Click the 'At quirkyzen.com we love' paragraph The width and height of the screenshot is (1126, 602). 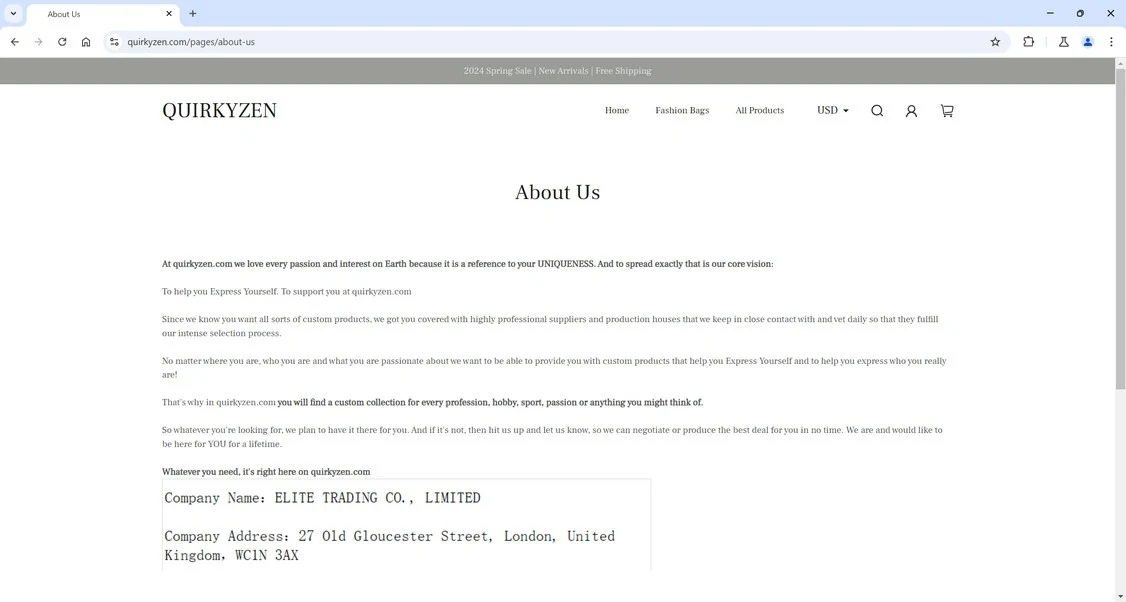point(467,264)
